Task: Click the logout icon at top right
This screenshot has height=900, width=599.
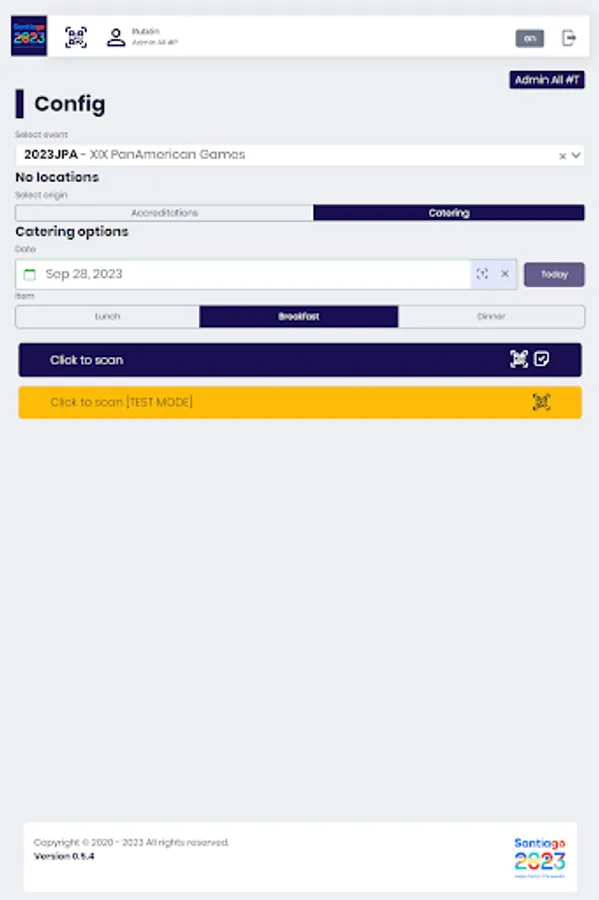Action: point(570,36)
